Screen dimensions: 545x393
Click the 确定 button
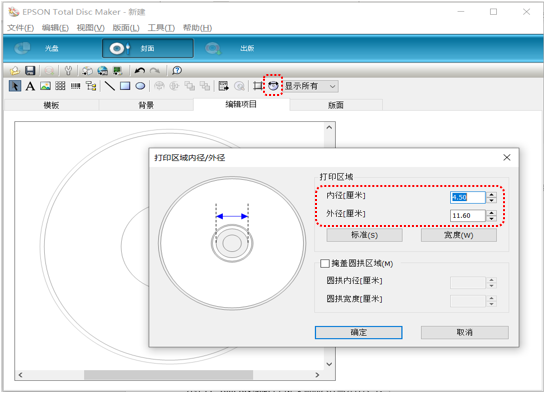tap(359, 333)
